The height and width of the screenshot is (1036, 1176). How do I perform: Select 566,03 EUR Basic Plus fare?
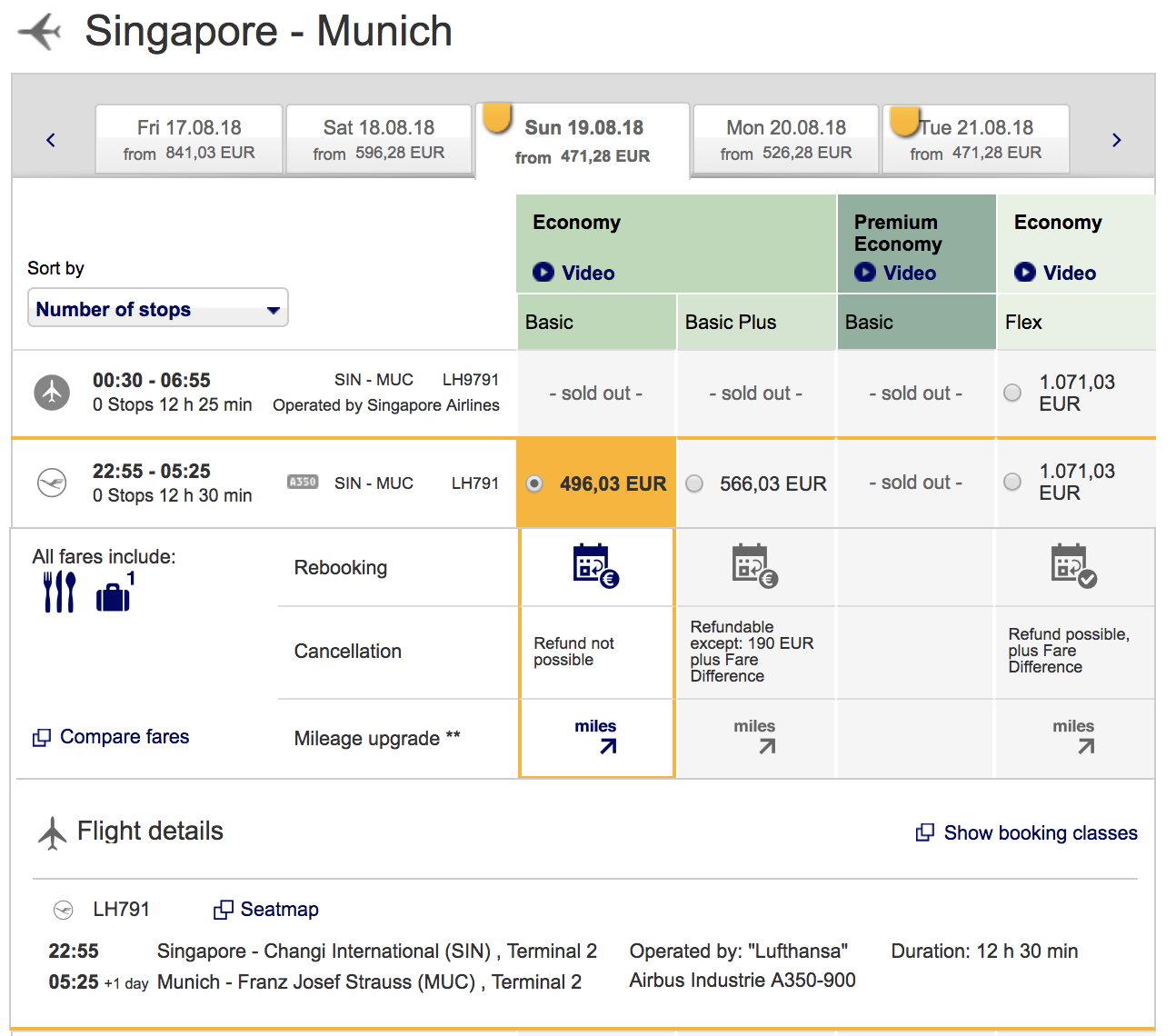click(x=694, y=483)
